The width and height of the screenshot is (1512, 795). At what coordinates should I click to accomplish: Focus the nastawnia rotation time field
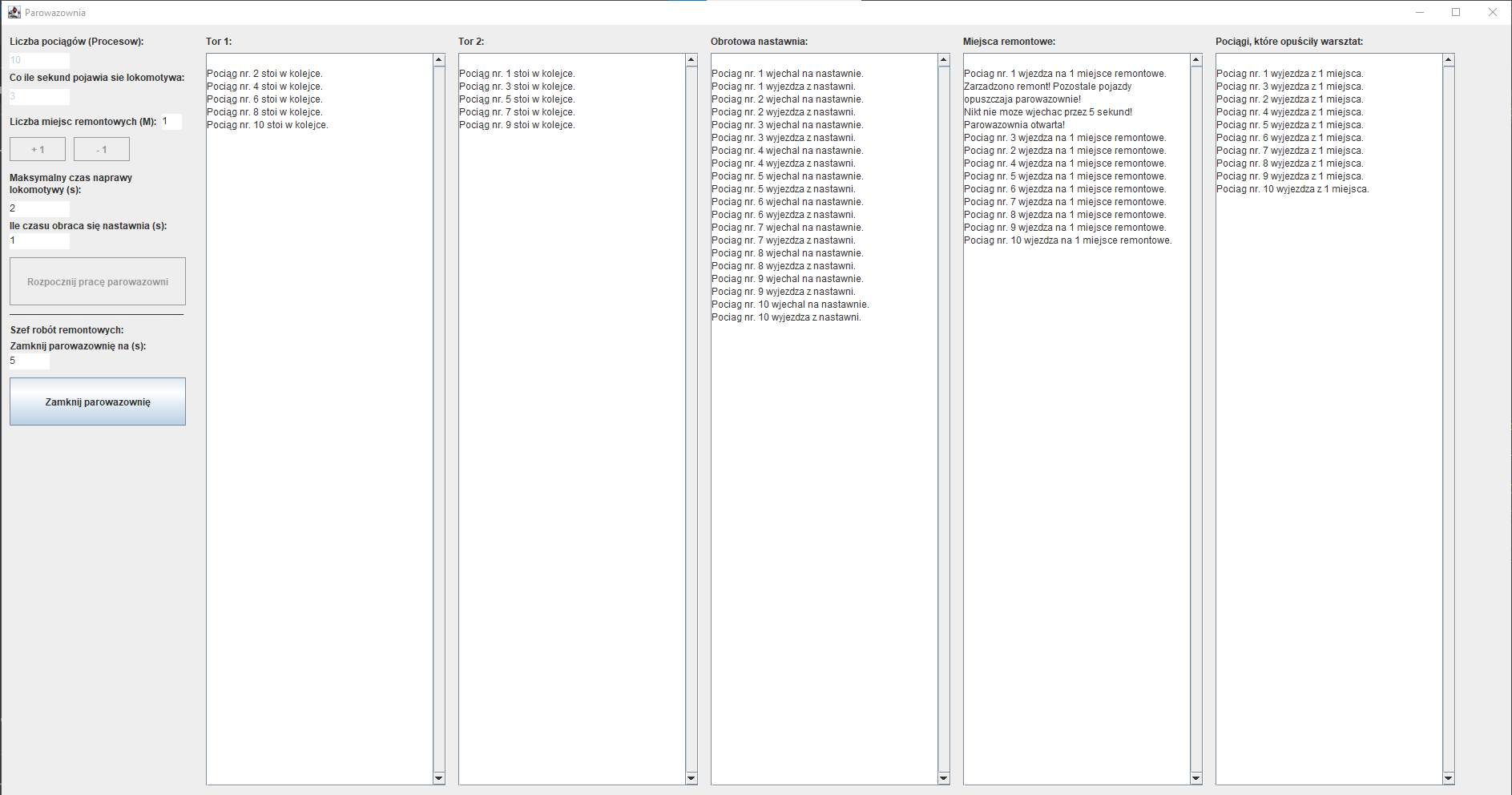click(39, 240)
